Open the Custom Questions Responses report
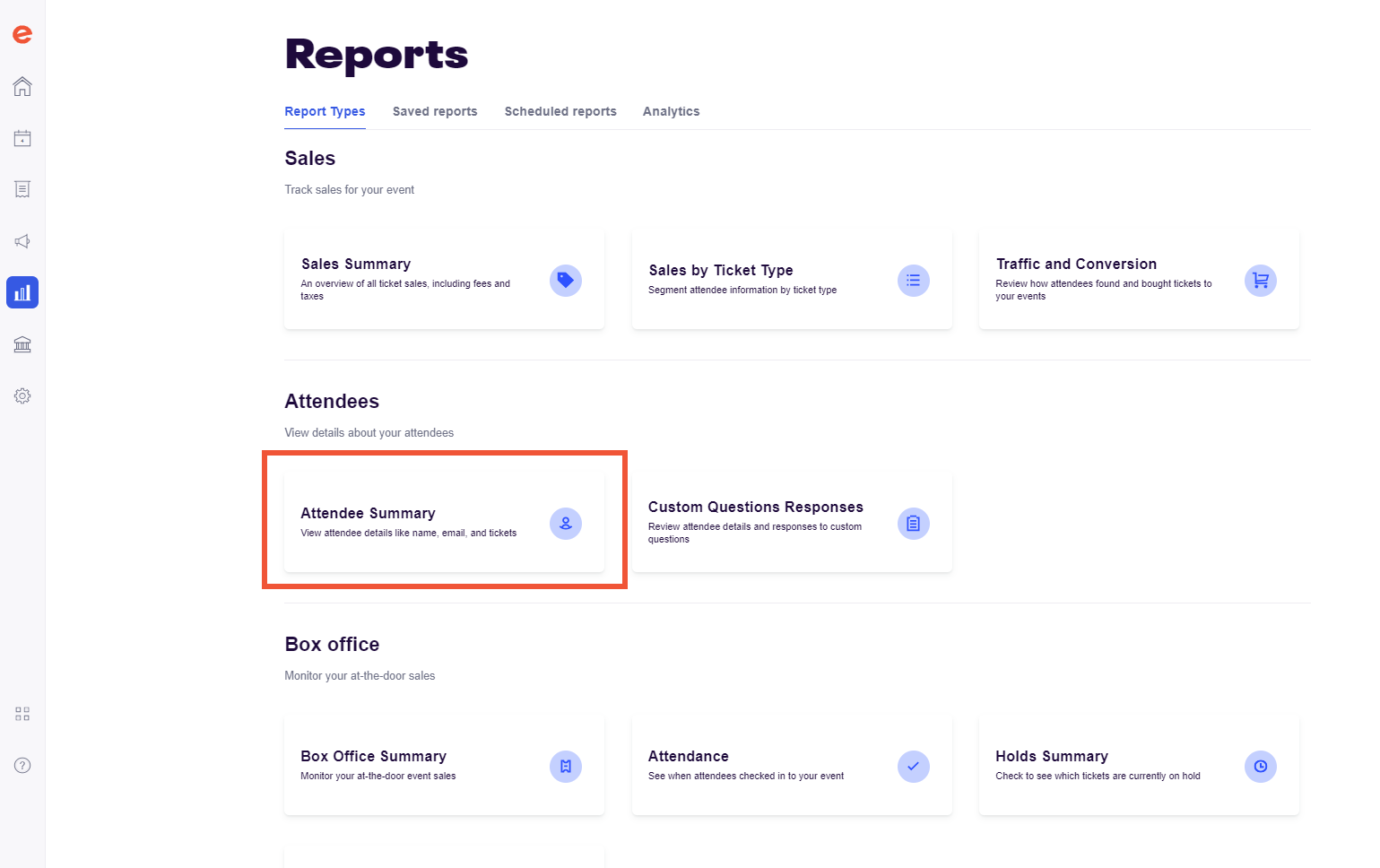Screen dimensions: 1380x868 coord(792,522)
